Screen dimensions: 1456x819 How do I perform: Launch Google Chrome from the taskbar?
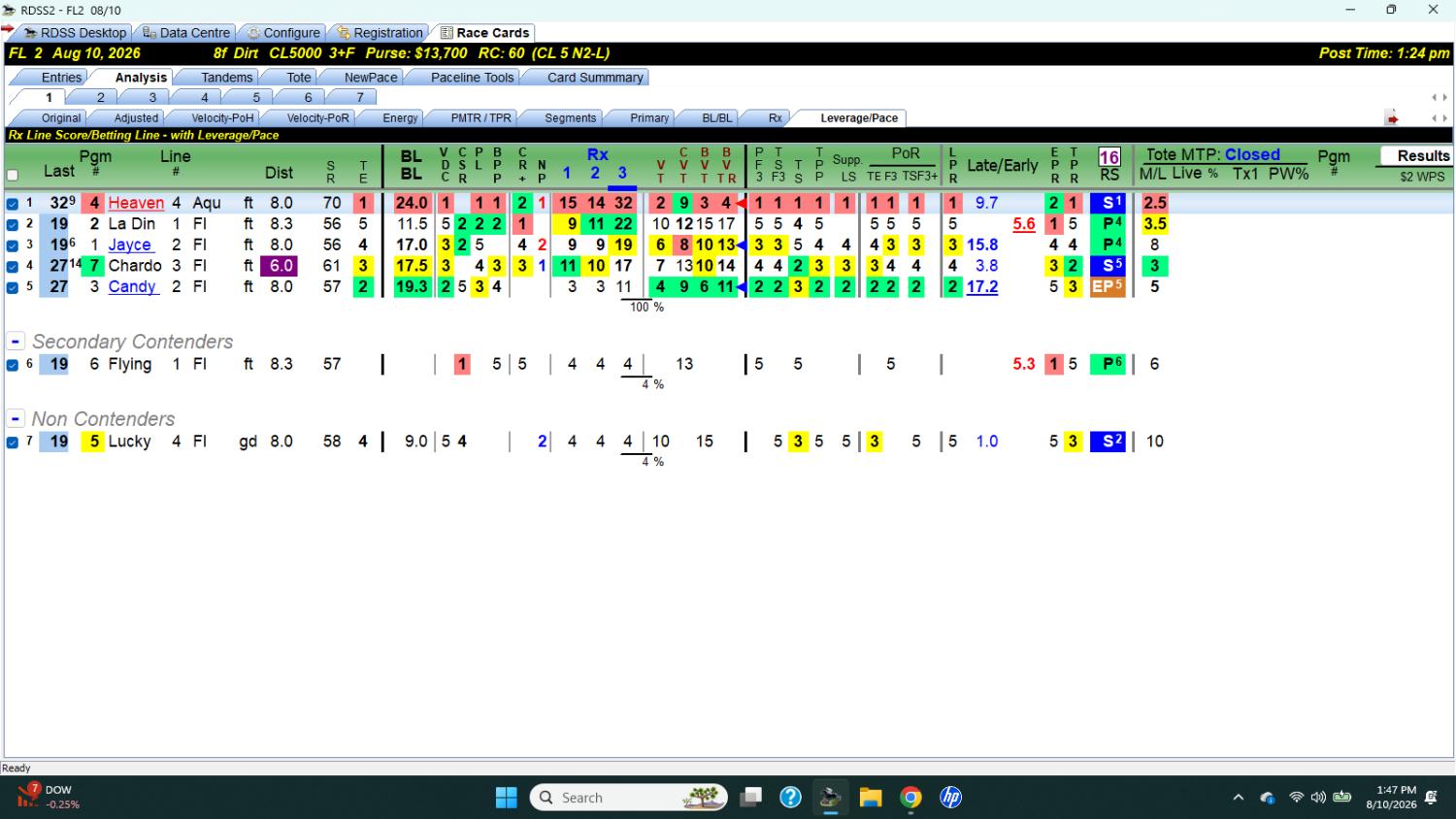click(x=910, y=798)
